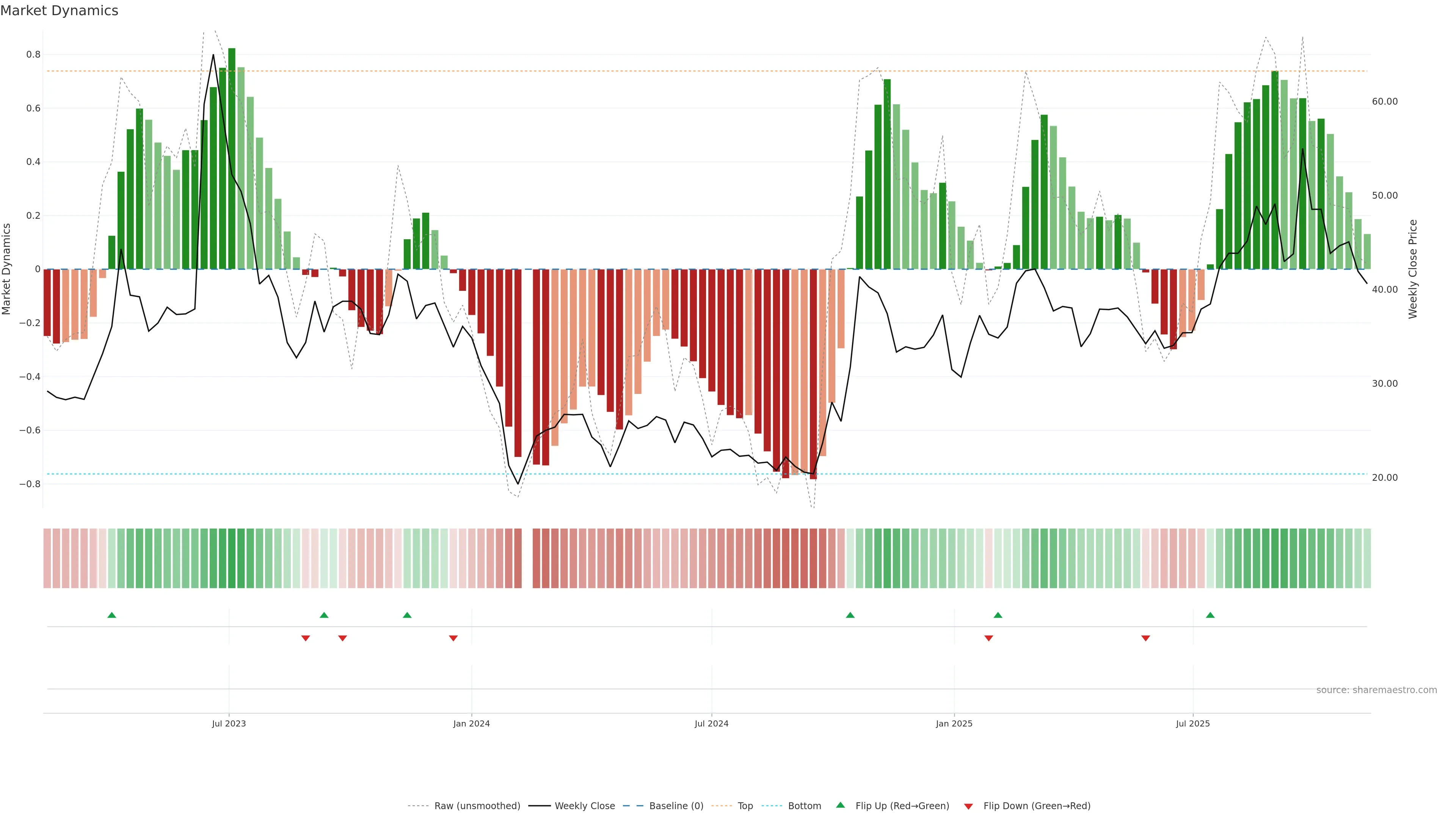The height and width of the screenshot is (819, 1456).
Task: Click the red Flip Down marker before Jan 2024
Action: [453, 638]
